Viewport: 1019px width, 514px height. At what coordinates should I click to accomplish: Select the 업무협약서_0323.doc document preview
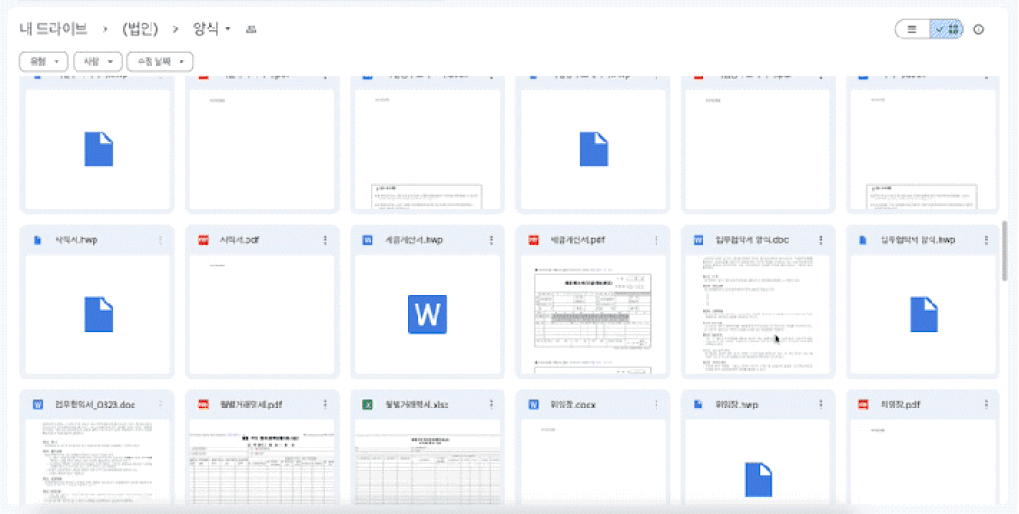click(97, 462)
